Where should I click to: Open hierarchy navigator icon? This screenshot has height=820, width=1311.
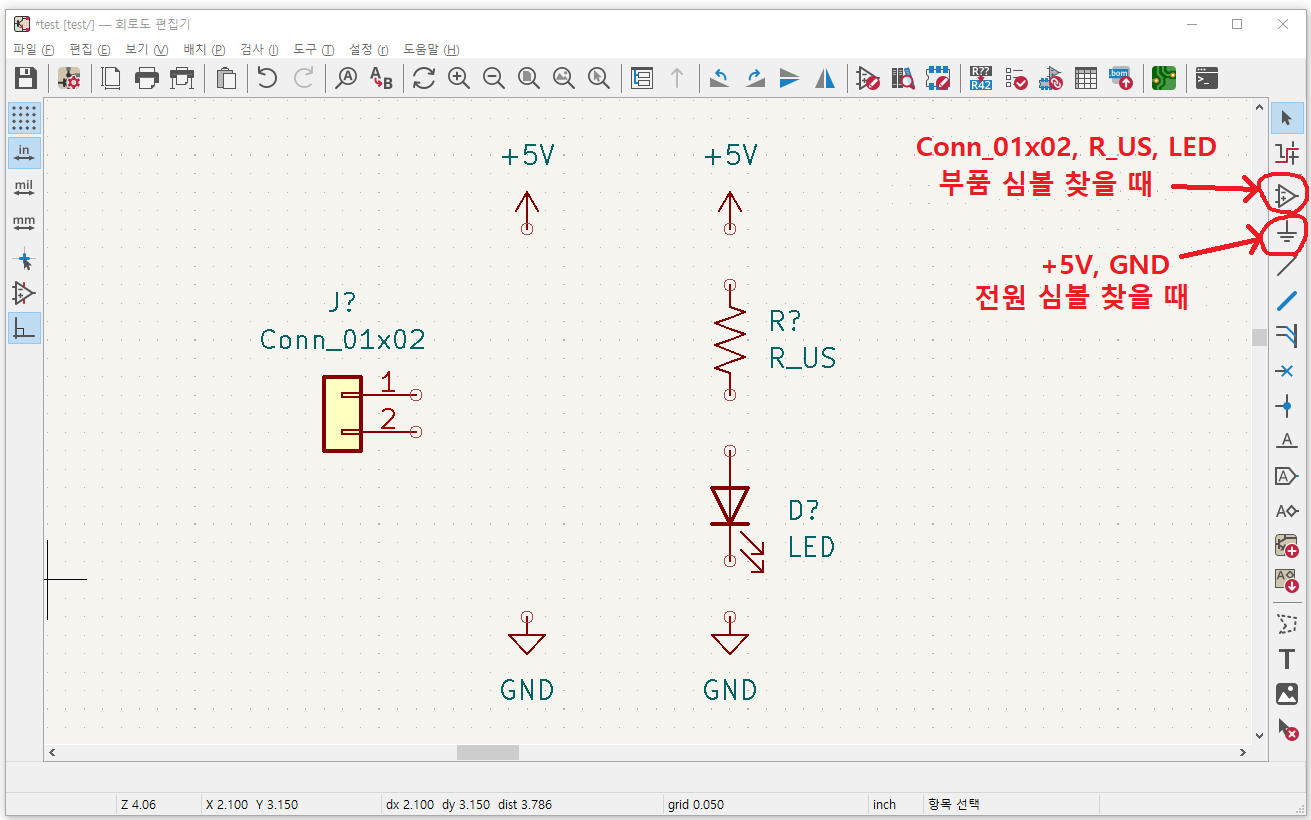coord(642,78)
